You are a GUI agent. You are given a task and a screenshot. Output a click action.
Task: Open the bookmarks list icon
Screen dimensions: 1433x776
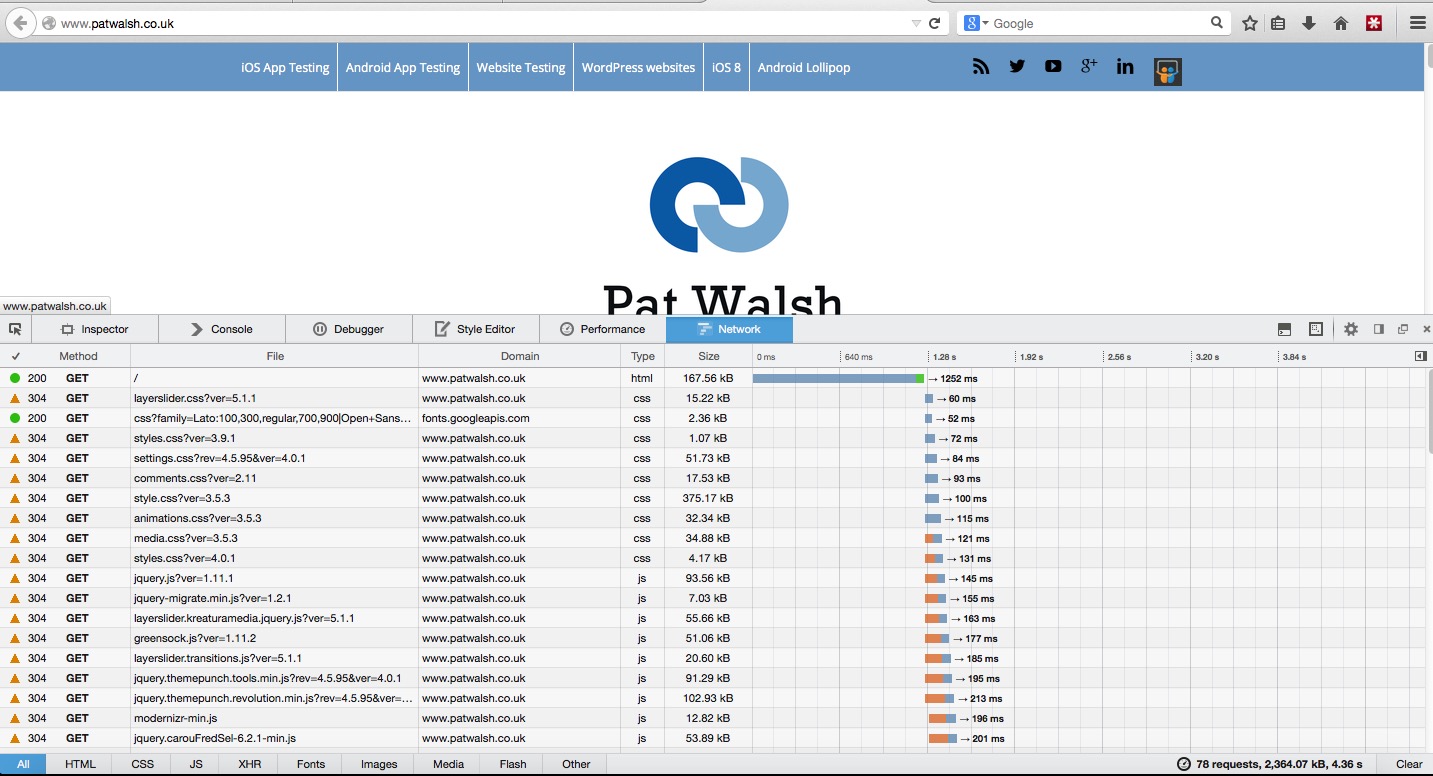pyautogui.click(x=1278, y=23)
